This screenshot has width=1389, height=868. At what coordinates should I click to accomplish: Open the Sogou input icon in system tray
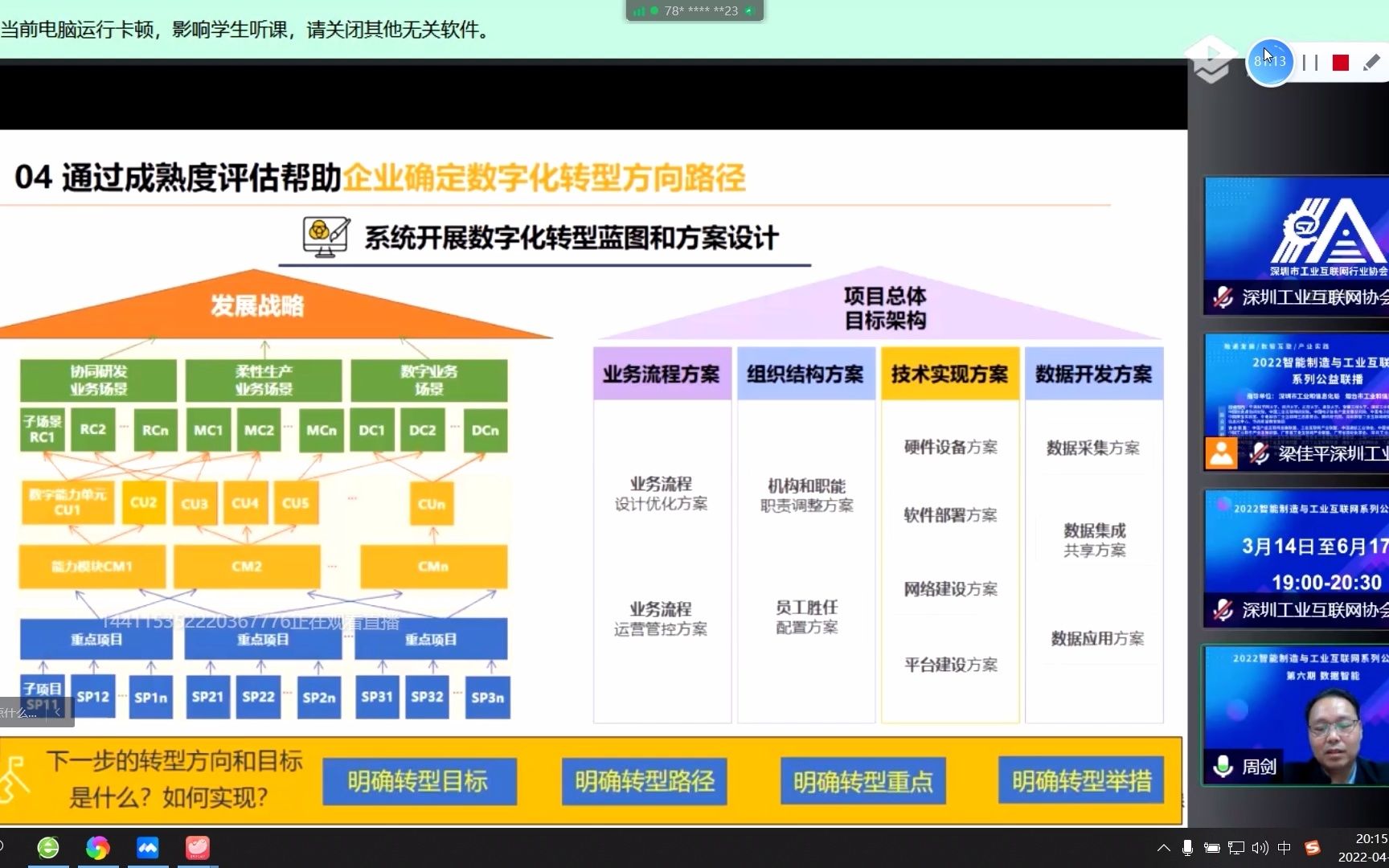(1312, 848)
